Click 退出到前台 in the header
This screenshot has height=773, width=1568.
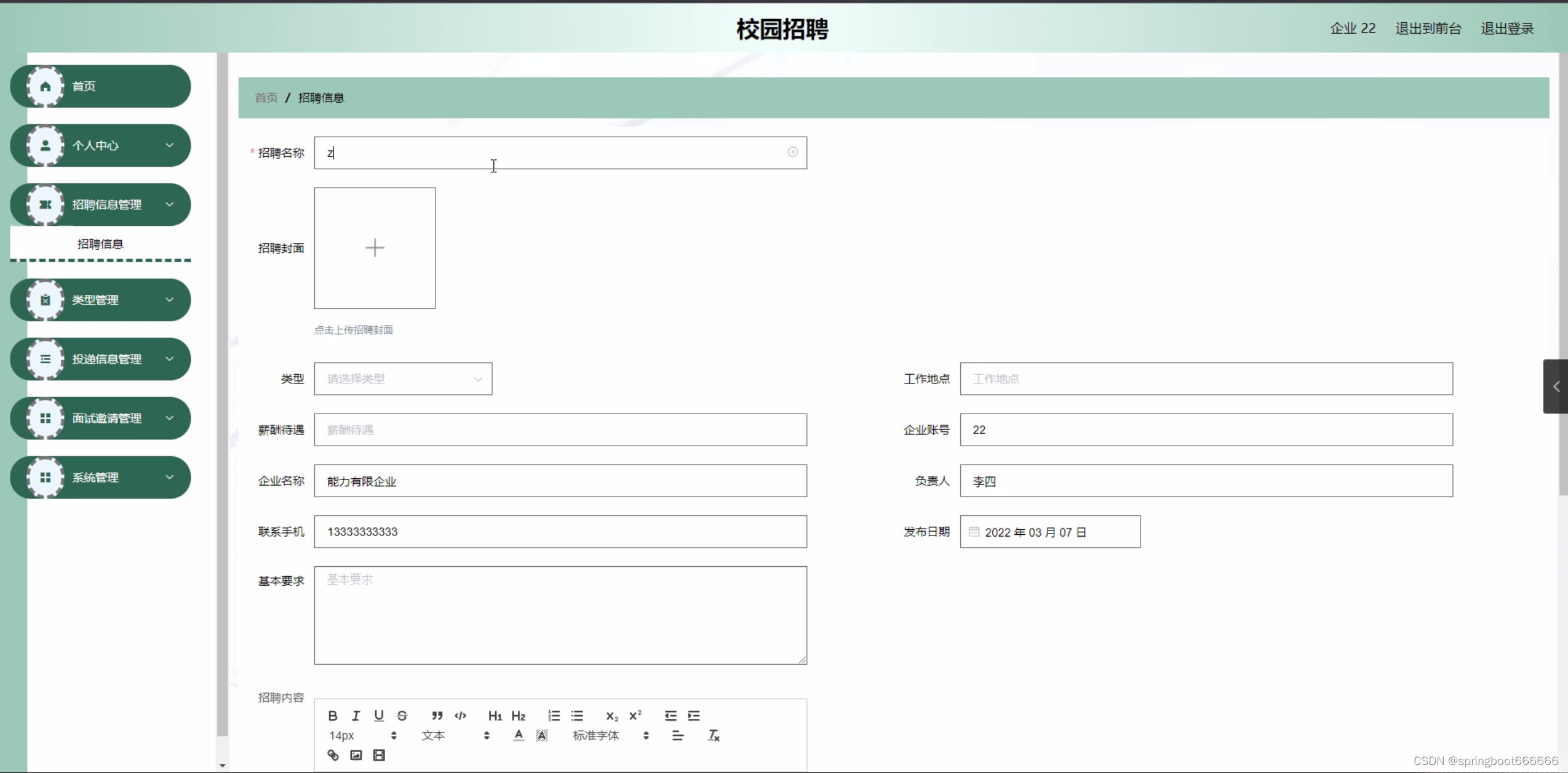click(x=1428, y=28)
